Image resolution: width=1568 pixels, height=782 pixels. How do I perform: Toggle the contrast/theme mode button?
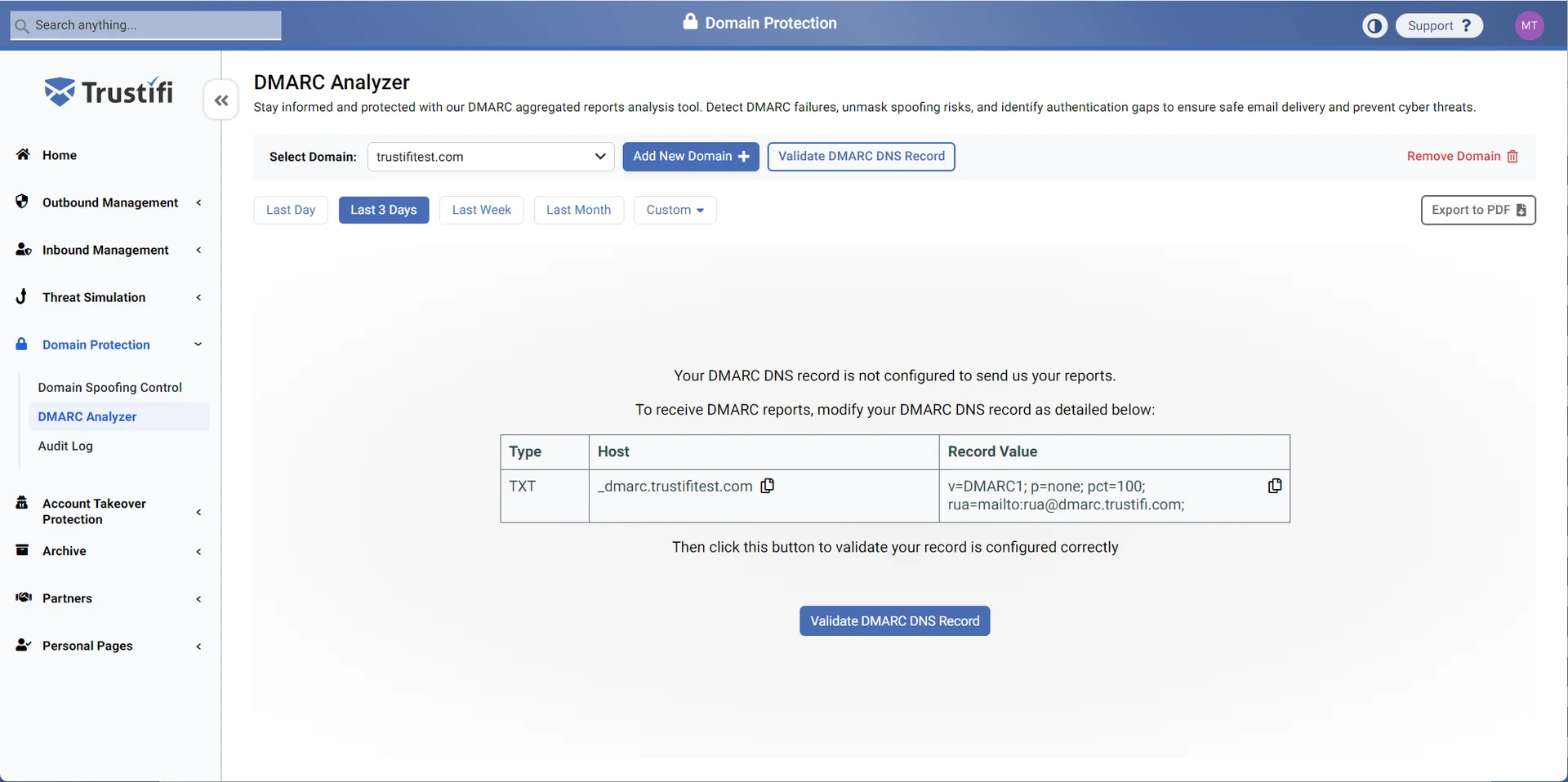pyautogui.click(x=1375, y=25)
